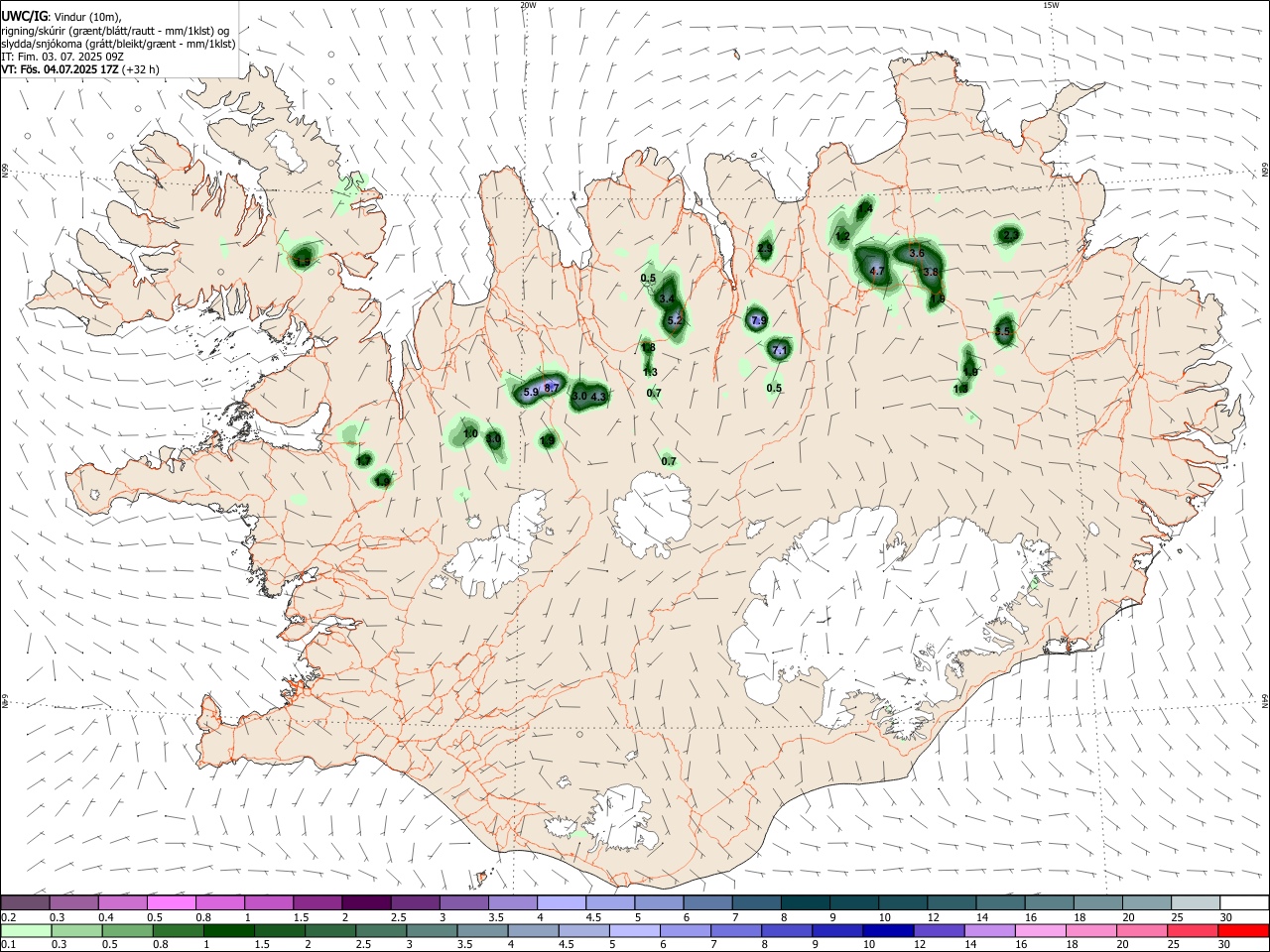Click the 3.4 rainfall value label

[667, 299]
